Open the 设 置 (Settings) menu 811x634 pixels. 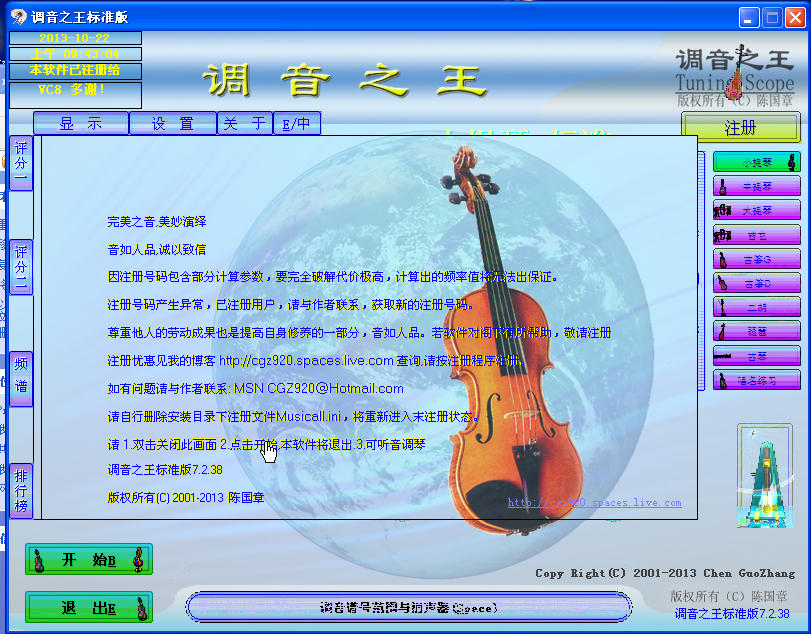point(170,122)
